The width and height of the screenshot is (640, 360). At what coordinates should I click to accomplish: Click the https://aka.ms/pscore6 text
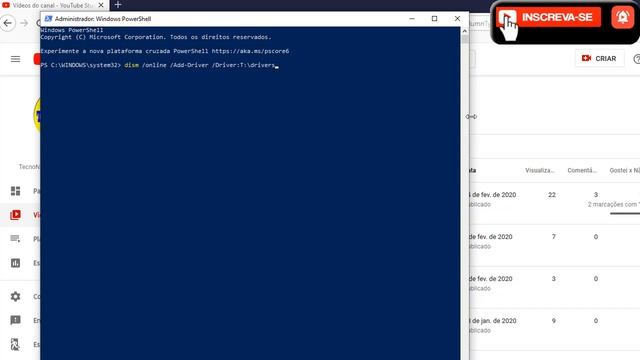[x=250, y=51]
